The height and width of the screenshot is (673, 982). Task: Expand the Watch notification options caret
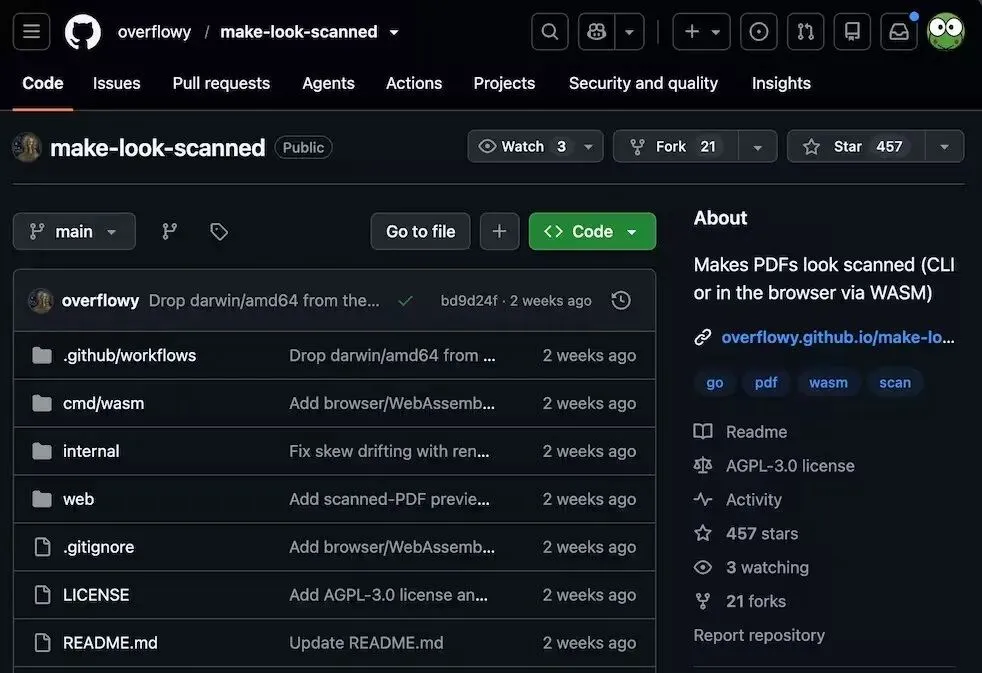(589, 147)
